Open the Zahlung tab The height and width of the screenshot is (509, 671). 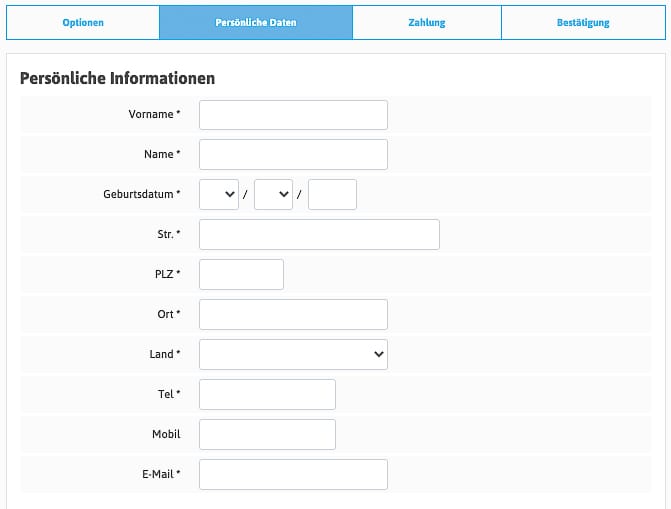point(427,22)
